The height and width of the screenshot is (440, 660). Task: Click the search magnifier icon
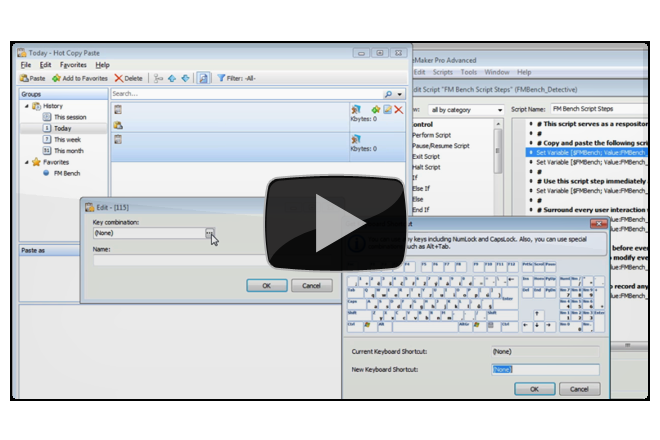388,93
